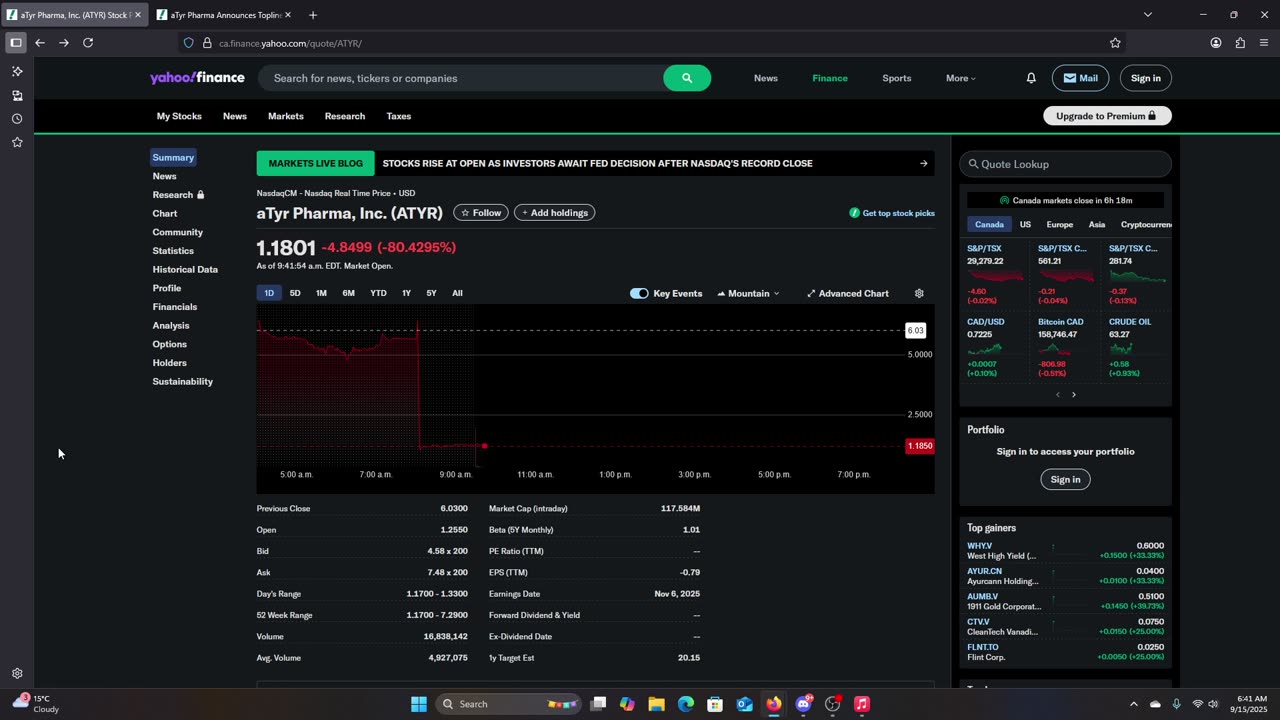The width and height of the screenshot is (1280, 720).
Task: Open the Mountain chart type dropdown
Action: click(x=748, y=293)
